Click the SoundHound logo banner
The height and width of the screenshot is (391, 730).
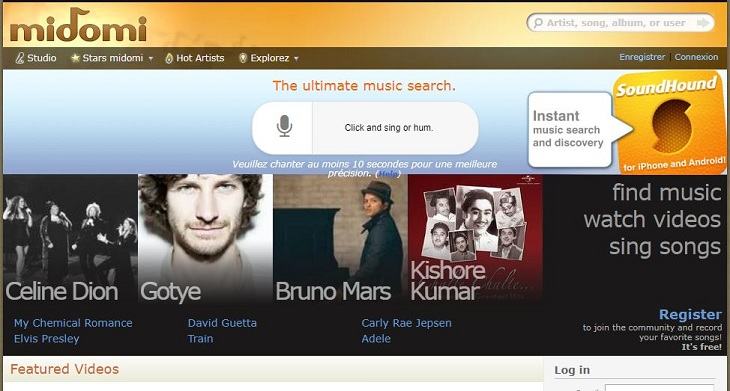click(x=670, y=122)
